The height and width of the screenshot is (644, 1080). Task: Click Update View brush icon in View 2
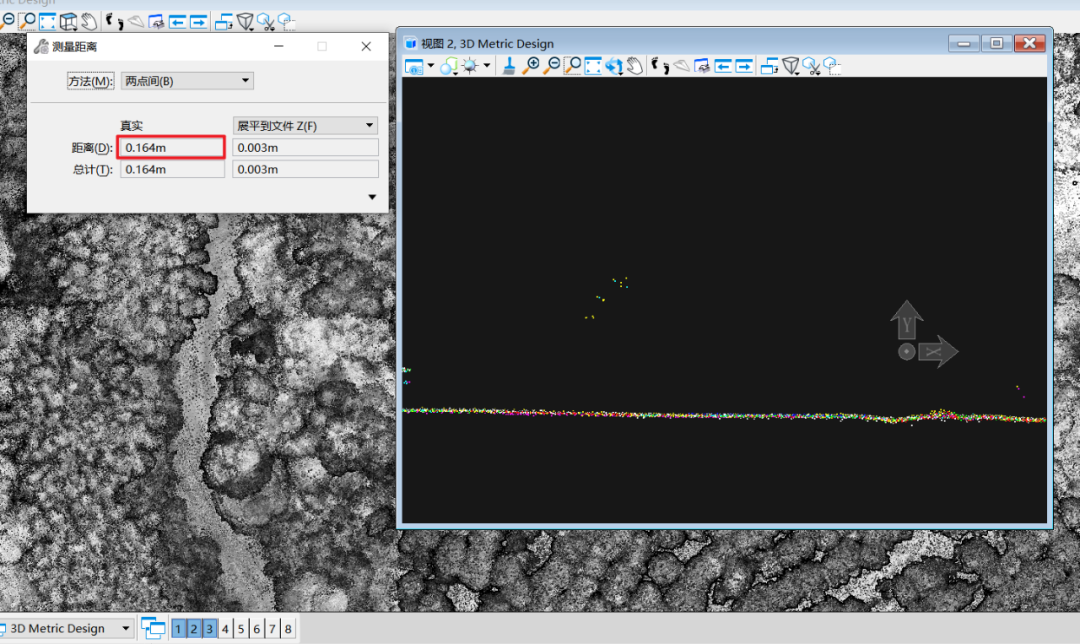pyautogui.click(x=509, y=66)
